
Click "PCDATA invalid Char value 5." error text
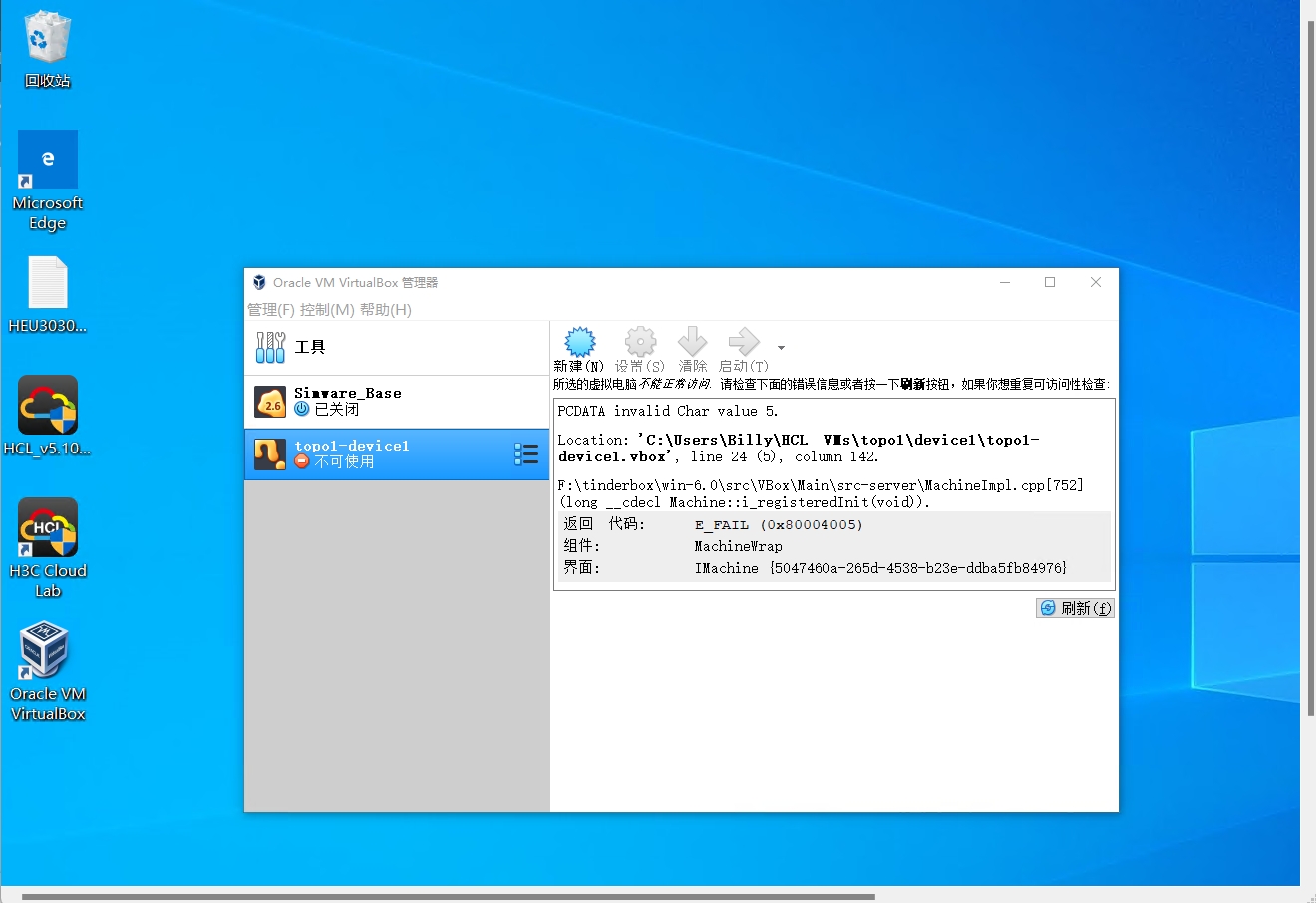click(x=668, y=411)
